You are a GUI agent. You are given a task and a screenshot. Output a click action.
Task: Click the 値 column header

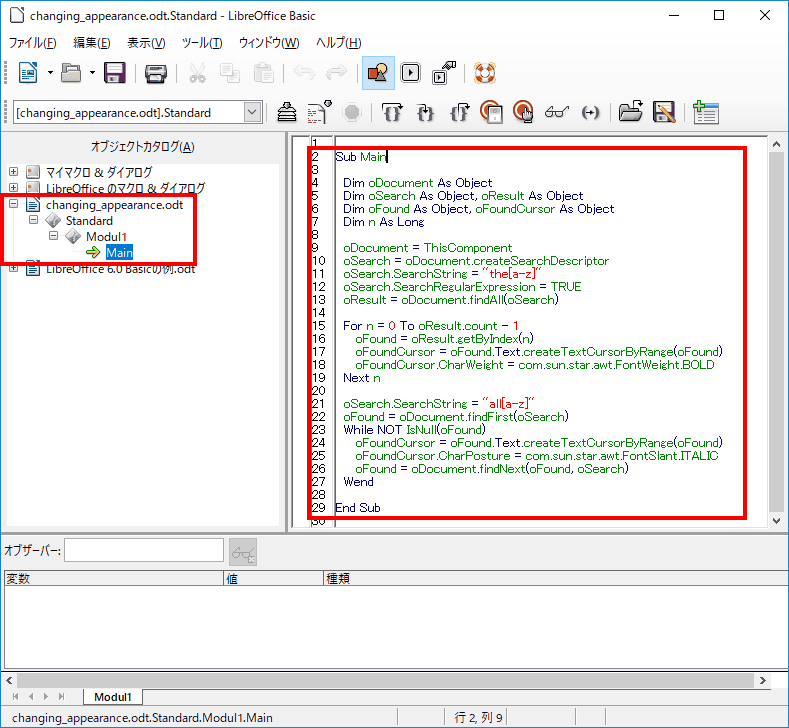pos(273,578)
